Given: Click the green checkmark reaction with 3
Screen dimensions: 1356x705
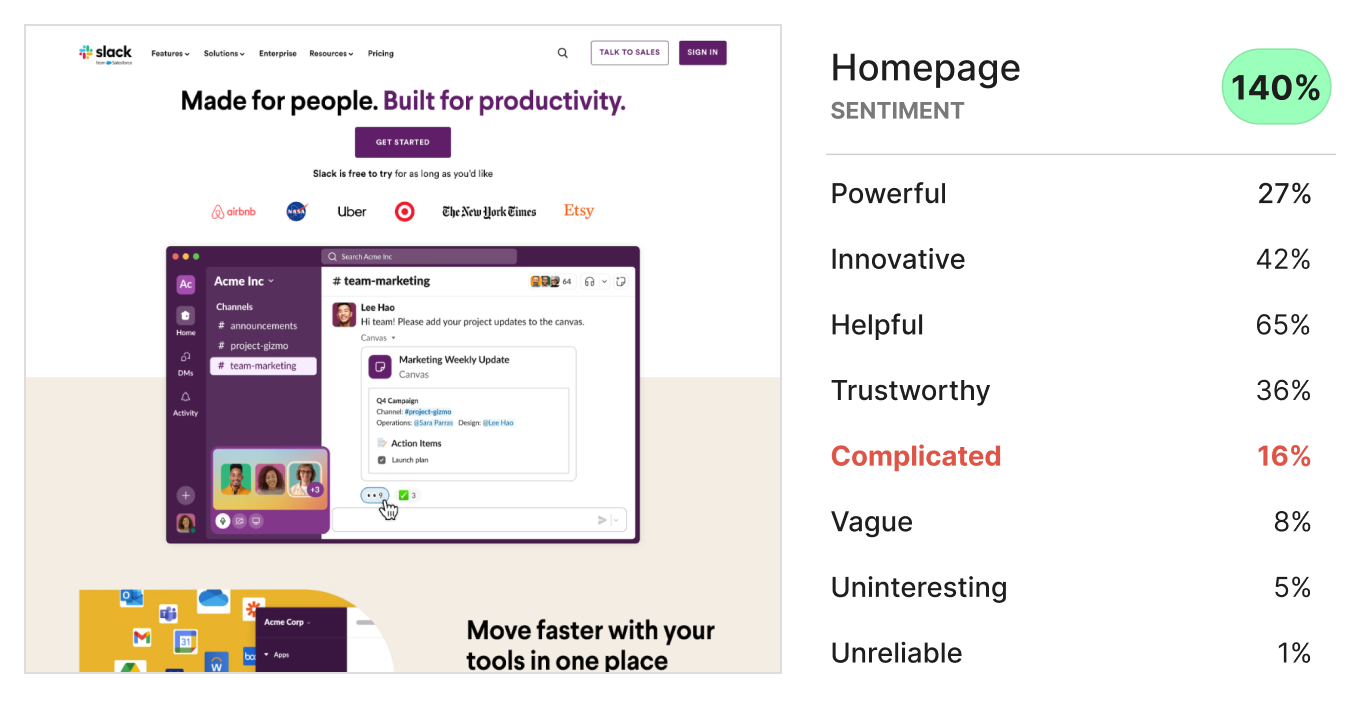Looking at the screenshot, I should coord(407,495).
